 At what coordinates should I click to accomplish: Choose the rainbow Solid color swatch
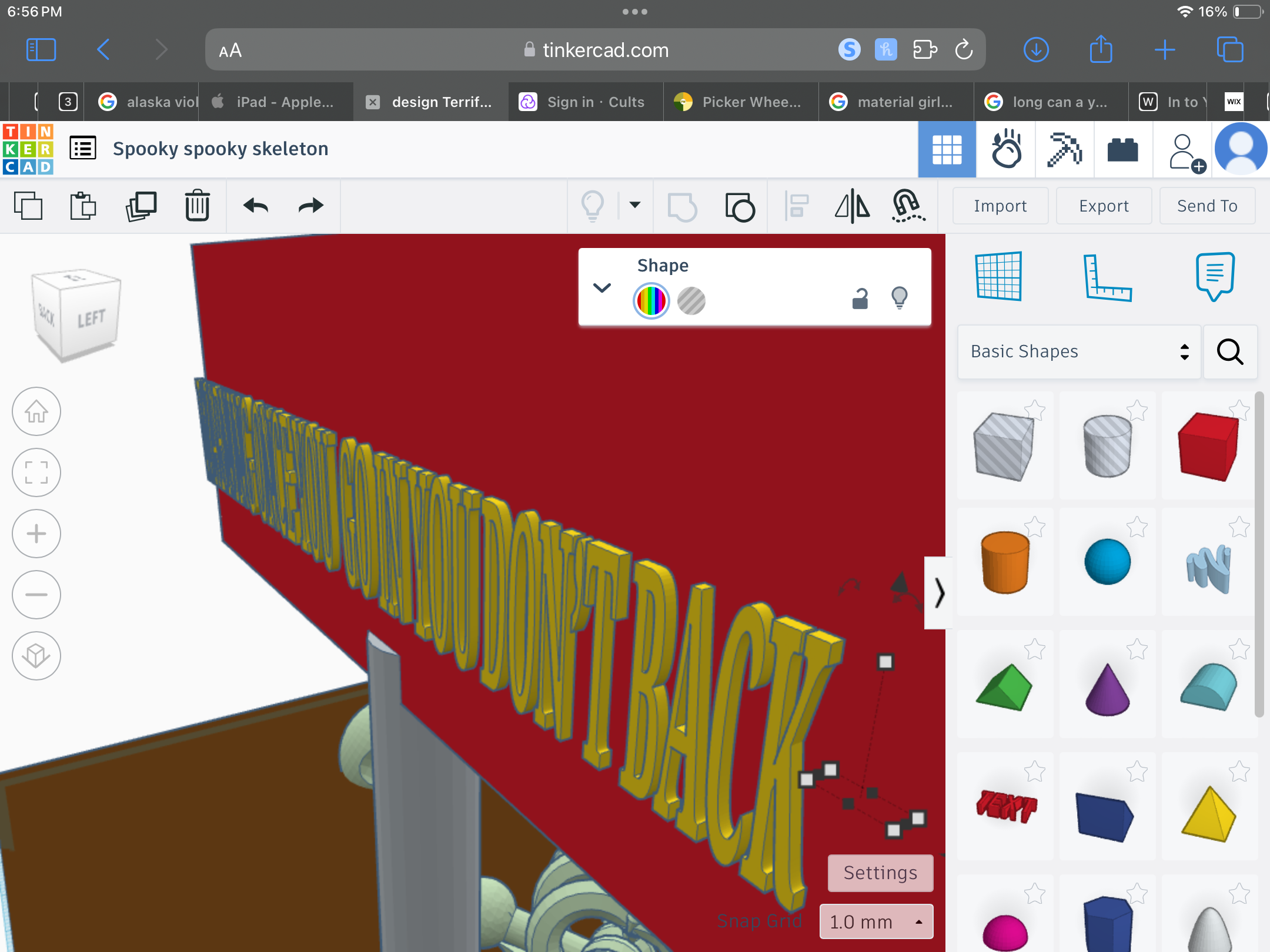tap(651, 301)
